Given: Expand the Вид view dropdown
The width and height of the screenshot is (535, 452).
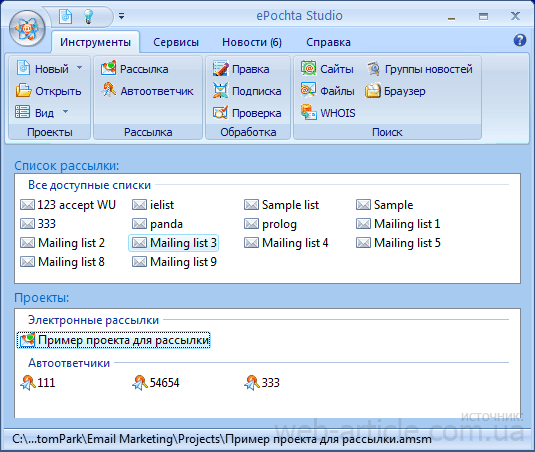Looking at the screenshot, I should click(x=66, y=112).
